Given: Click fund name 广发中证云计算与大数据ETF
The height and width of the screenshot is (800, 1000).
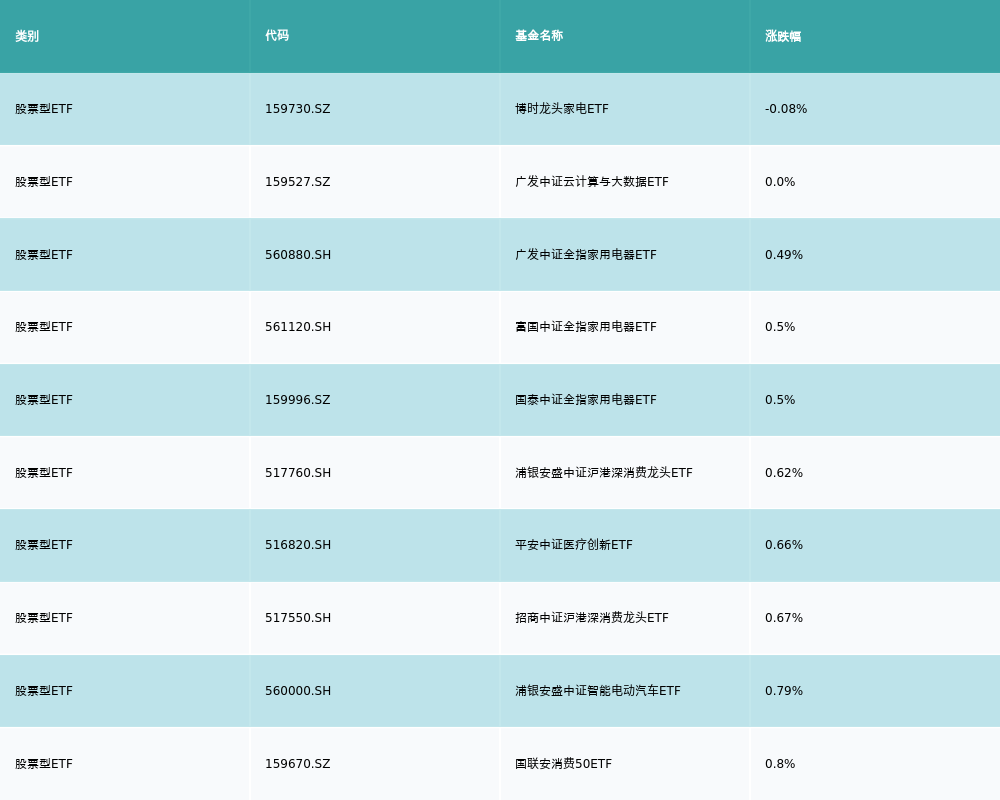Looking at the screenshot, I should point(592,182).
